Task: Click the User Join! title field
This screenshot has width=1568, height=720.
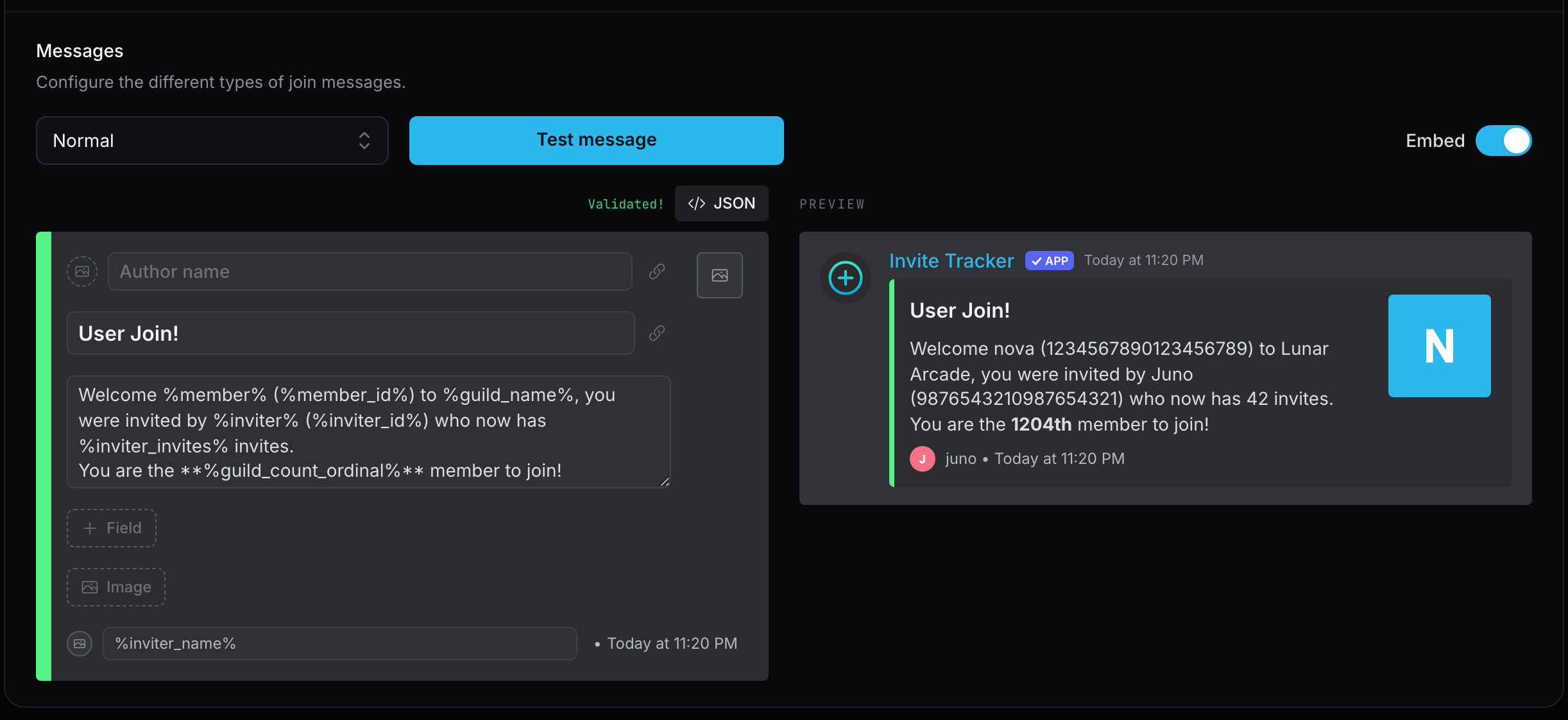Action: [351, 333]
